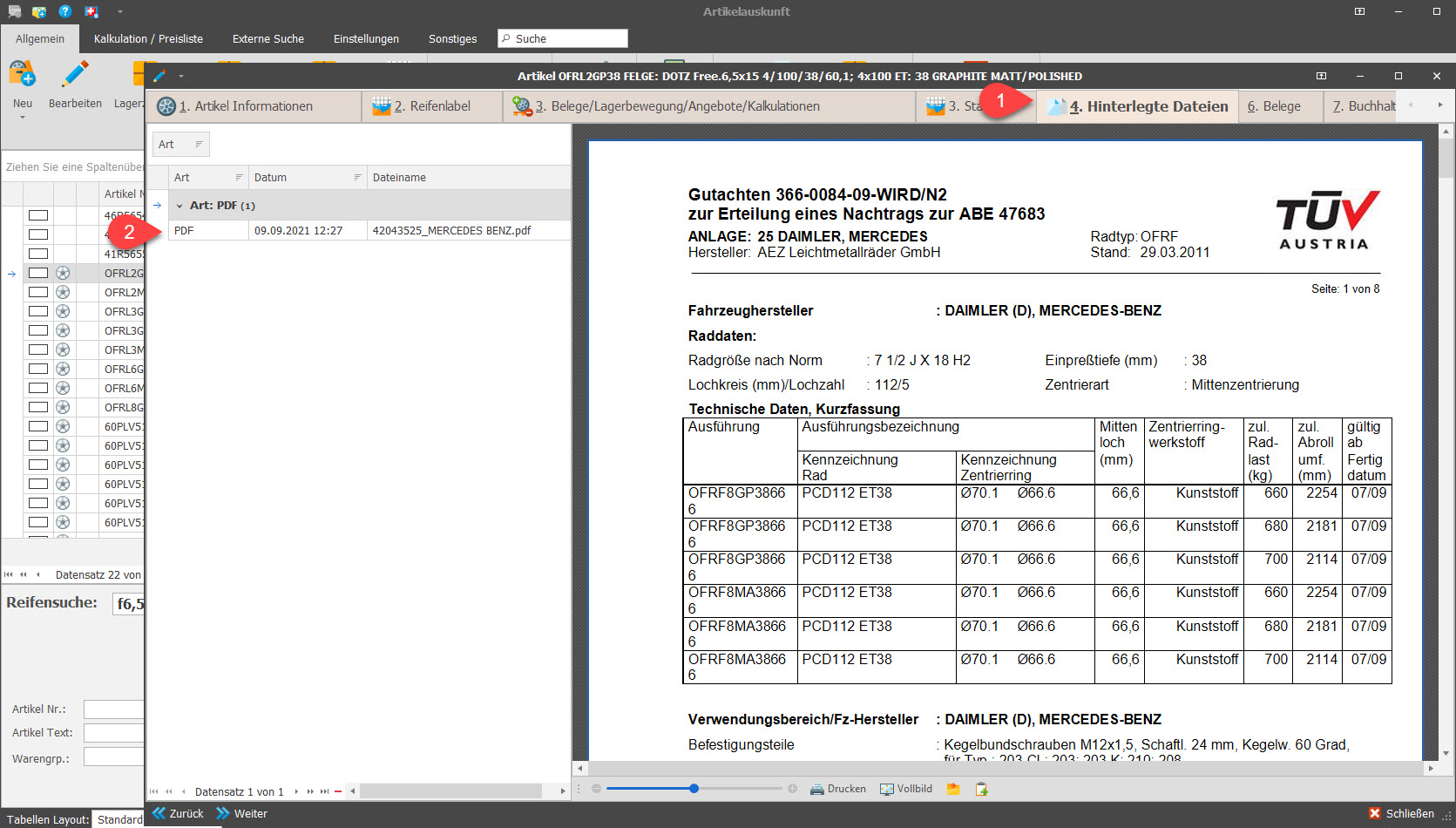This screenshot has width=1456, height=828.
Task: Click the Reifensuche input field
Action: tap(129, 603)
